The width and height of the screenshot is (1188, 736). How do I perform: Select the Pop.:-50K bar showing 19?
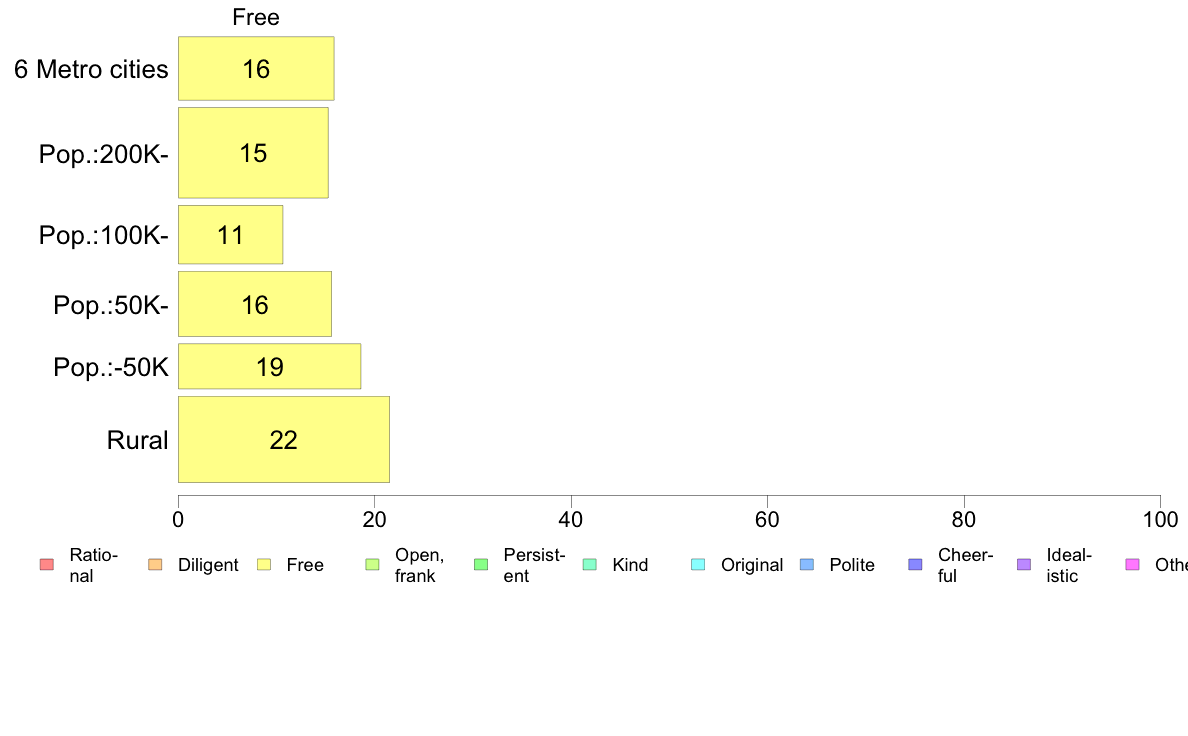[x=269, y=367]
